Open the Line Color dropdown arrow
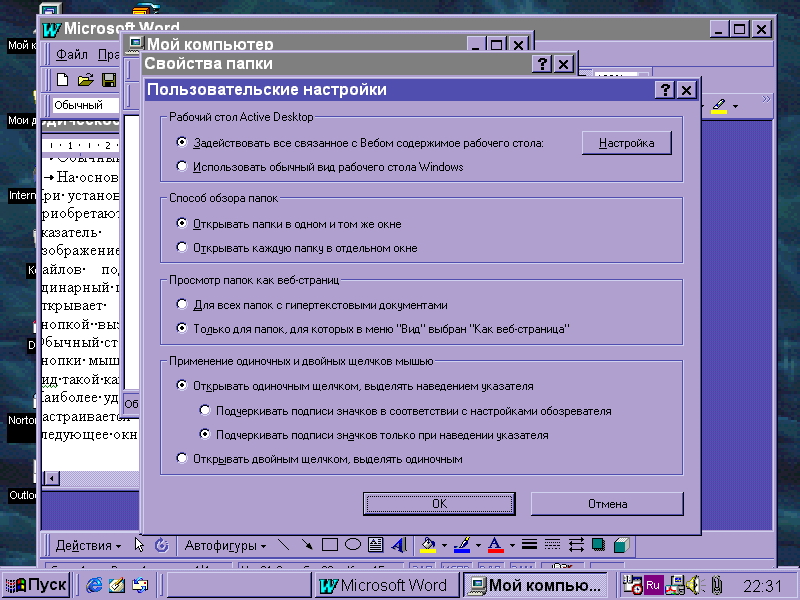 [x=478, y=545]
